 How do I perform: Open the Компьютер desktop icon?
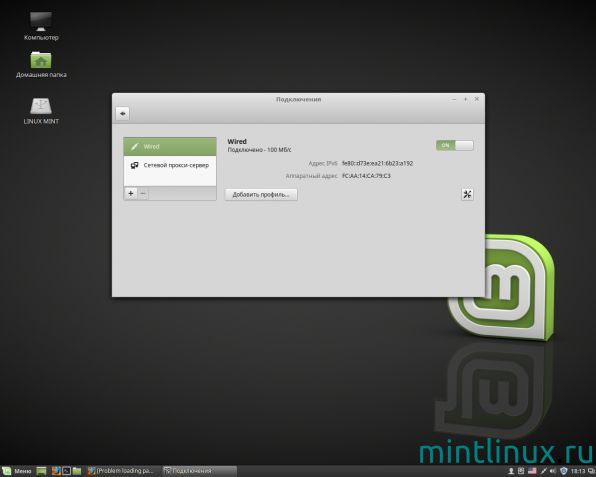[x=41, y=26]
